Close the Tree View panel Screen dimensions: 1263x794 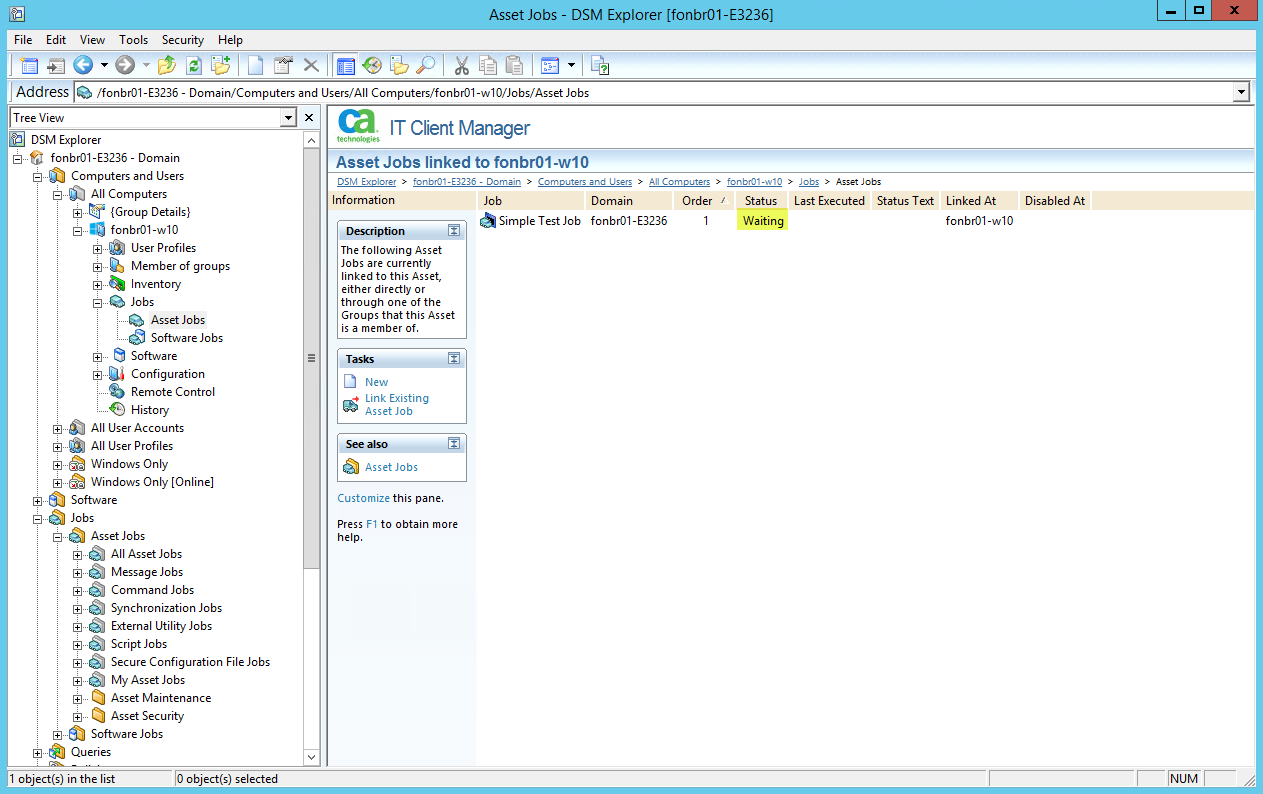coord(309,118)
